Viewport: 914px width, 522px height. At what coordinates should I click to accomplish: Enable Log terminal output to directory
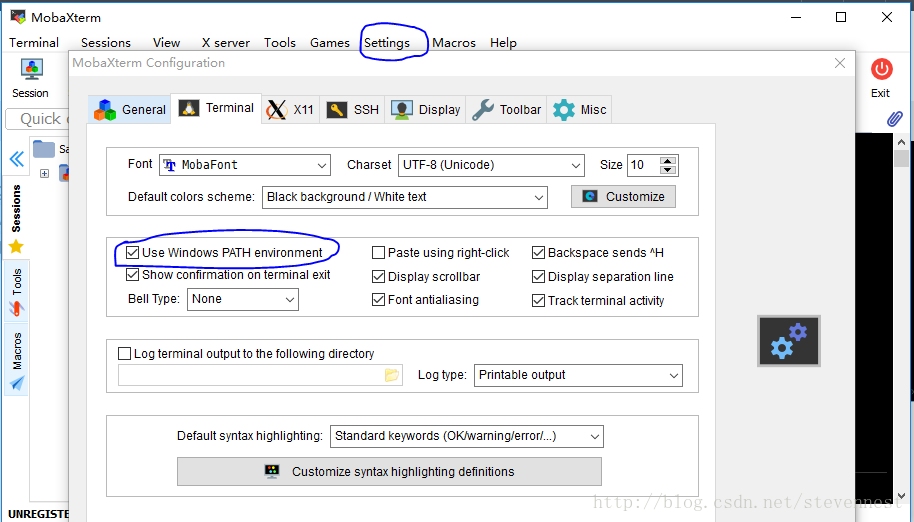124,353
